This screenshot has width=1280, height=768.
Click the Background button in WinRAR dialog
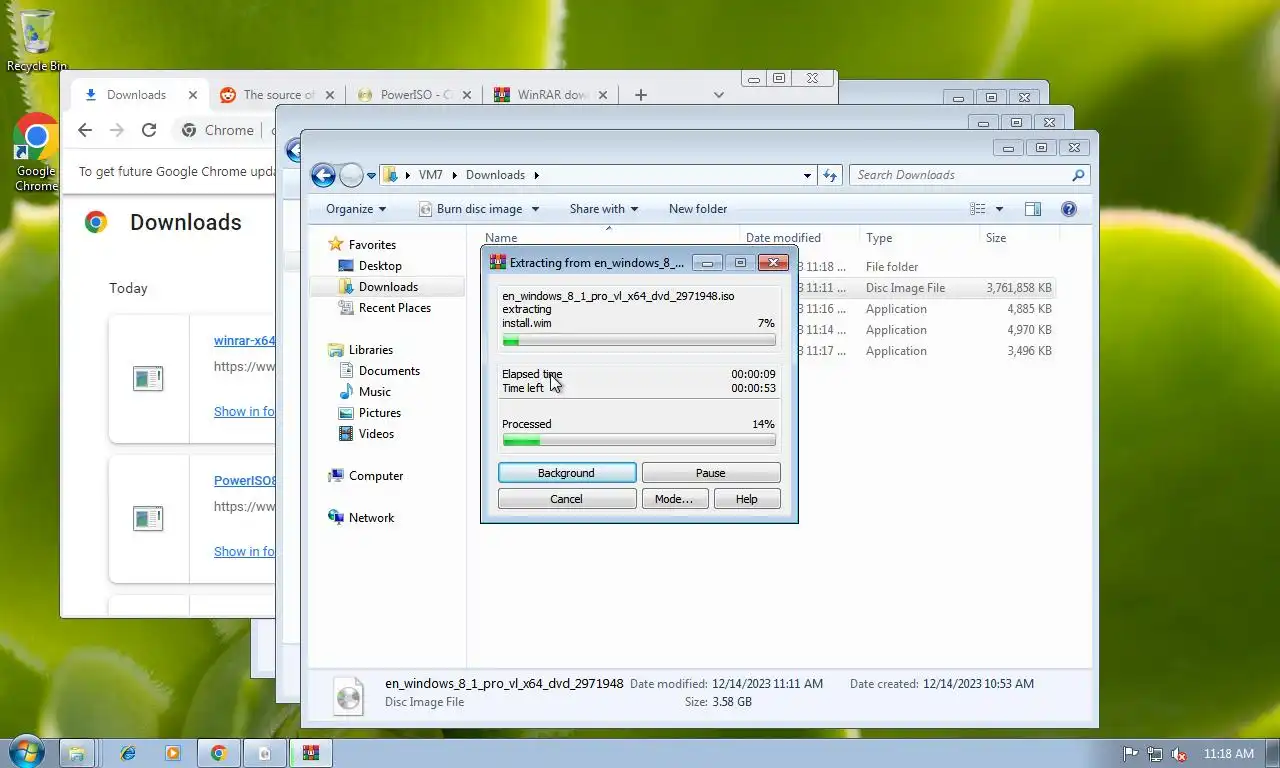click(567, 473)
